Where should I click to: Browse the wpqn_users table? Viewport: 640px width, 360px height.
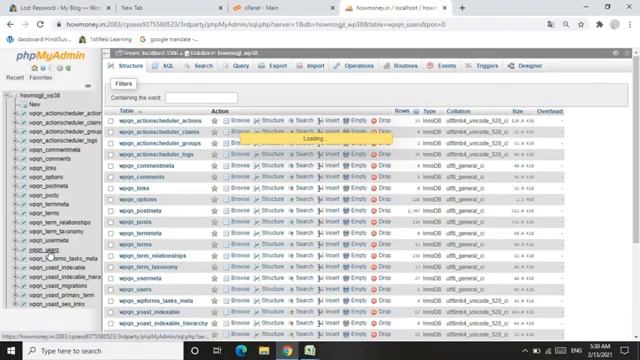pyautogui.click(x=237, y=289)
